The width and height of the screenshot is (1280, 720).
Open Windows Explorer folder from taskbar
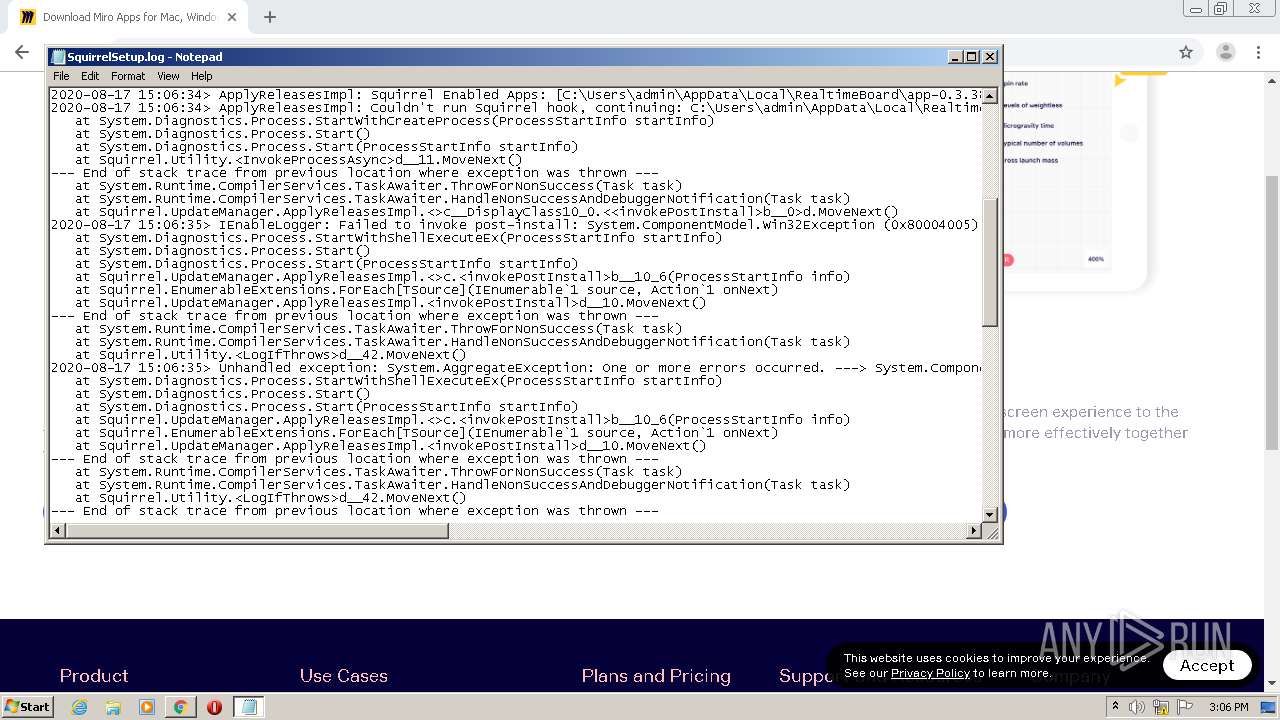click(113, 707)
